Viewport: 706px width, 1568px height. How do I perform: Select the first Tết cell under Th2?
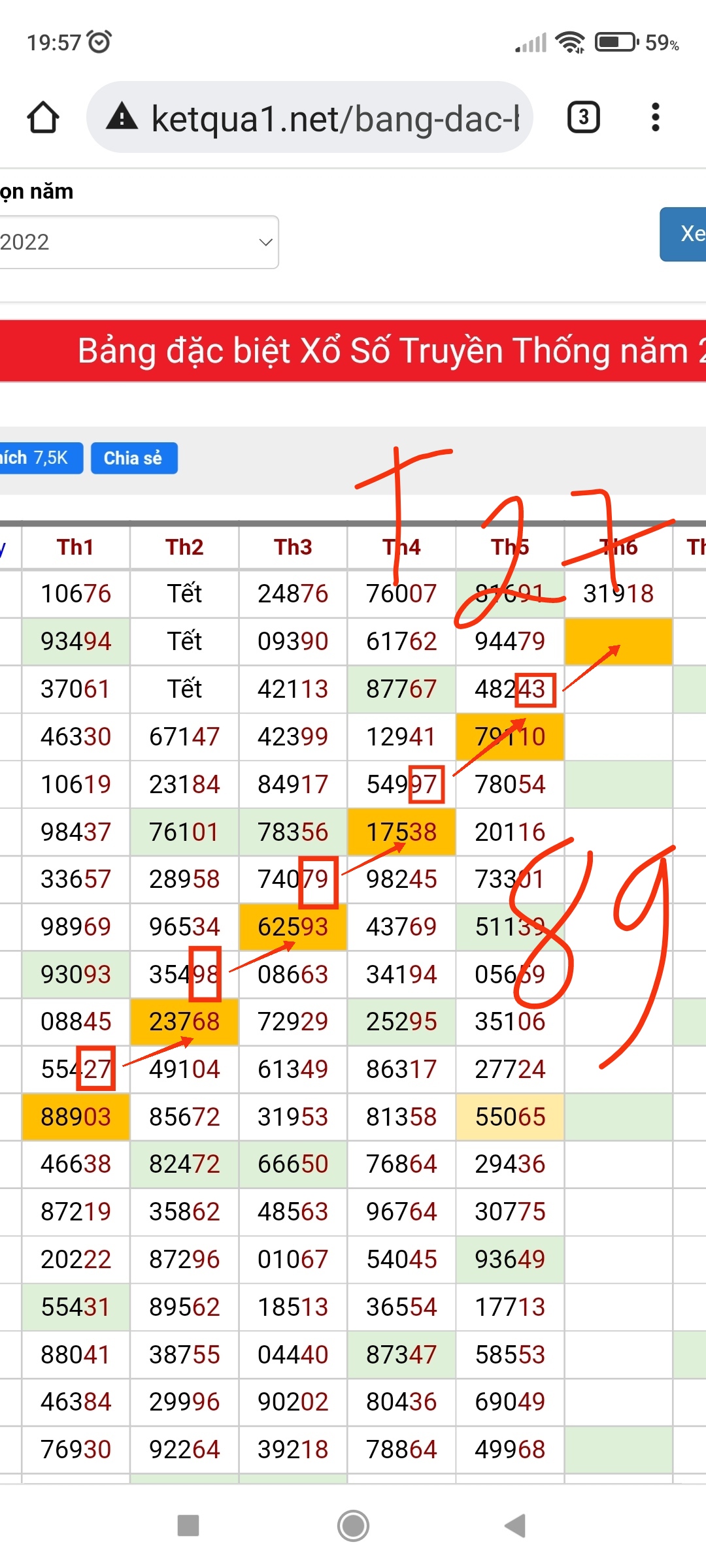click(184, 594)
